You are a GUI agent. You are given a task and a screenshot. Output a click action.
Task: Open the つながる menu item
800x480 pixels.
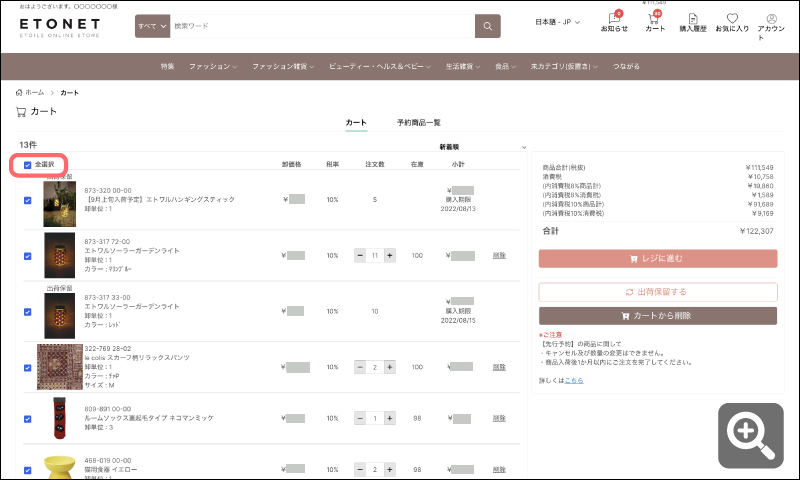click(626, 66)
